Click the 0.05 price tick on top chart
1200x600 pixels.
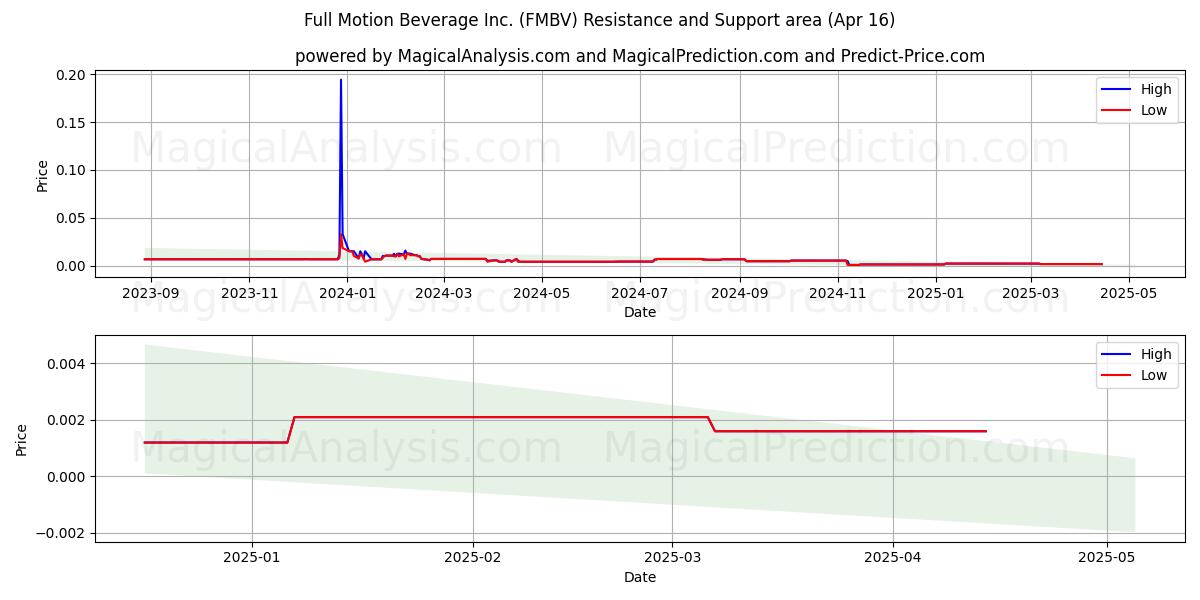coord(70,218)
